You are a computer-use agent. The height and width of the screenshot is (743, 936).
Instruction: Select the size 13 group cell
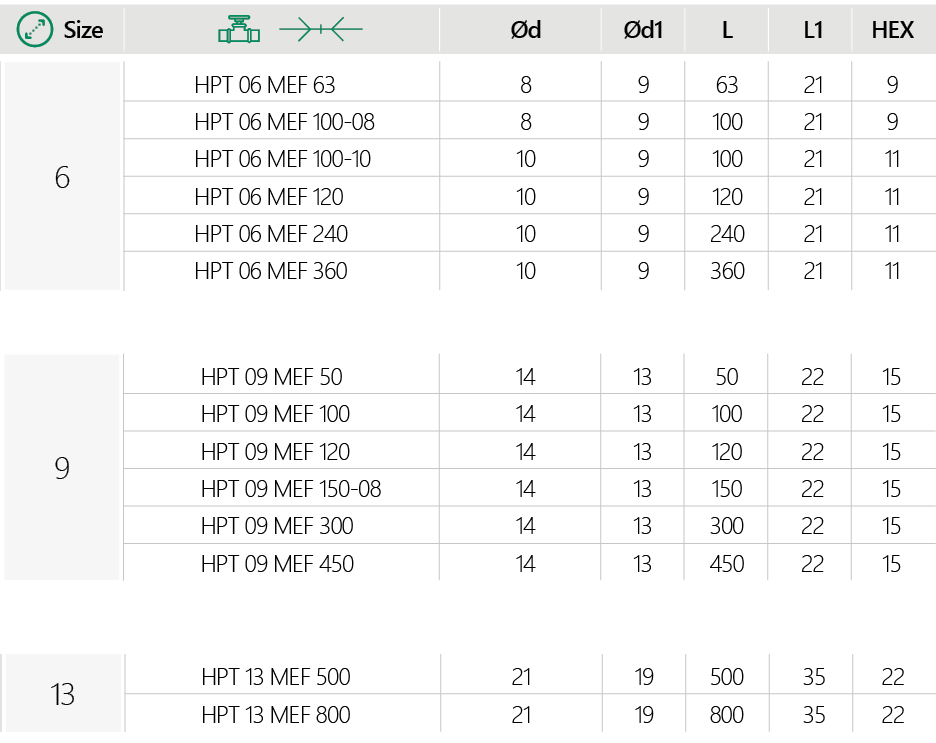point(62,694)
